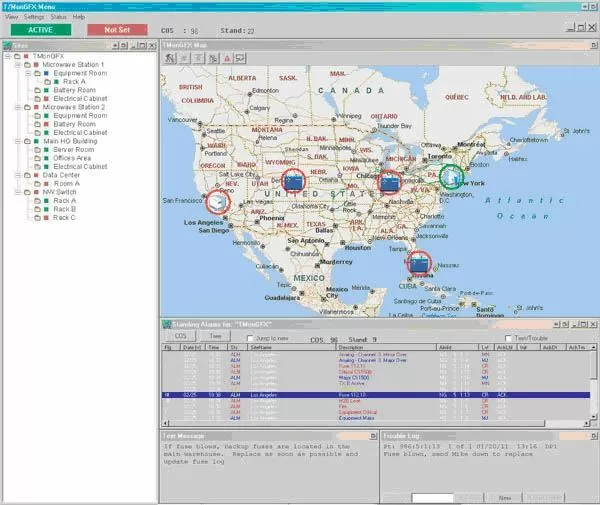Click the message bubble icon in map toolbar
The height and width of the screenshot is (505, 600).
241,60
